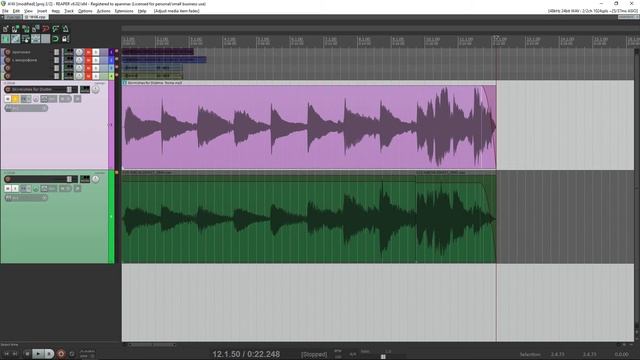Click purple track volume fader handle
The image size is (640, 360).
[69, 89]
